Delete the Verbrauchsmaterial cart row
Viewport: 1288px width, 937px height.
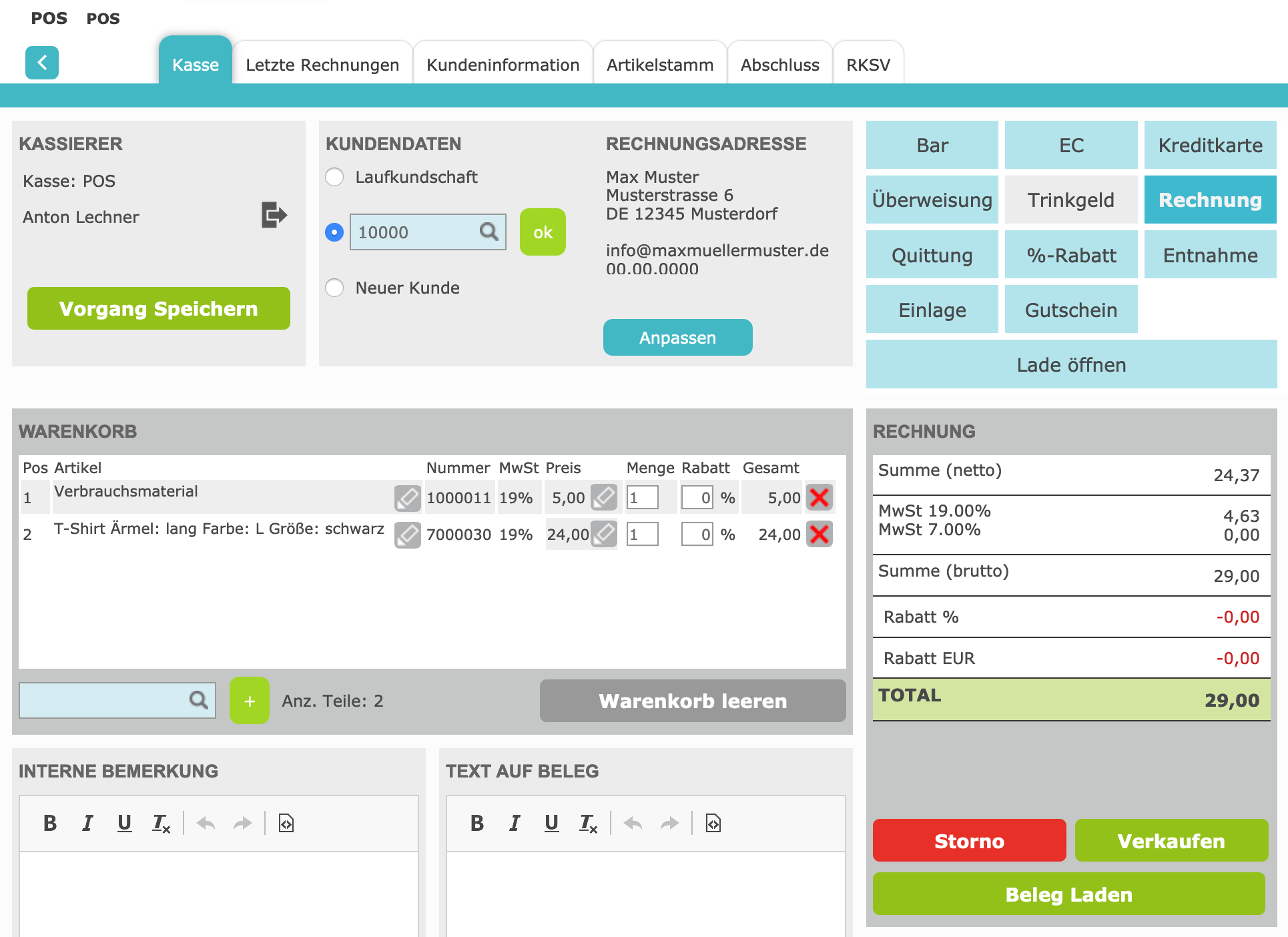click(819, 497)
